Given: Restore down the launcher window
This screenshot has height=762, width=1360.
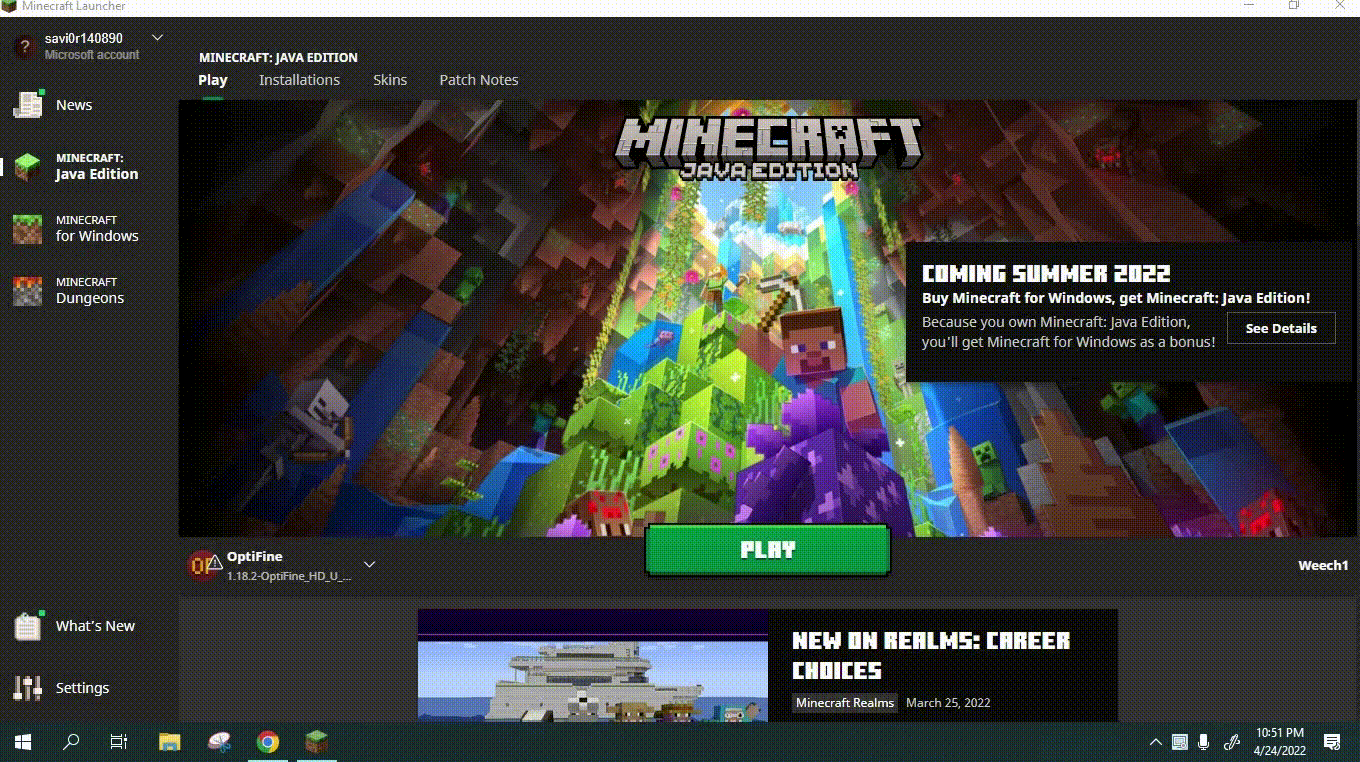Looking at the screenshot, I should [x=1293, y=6].
